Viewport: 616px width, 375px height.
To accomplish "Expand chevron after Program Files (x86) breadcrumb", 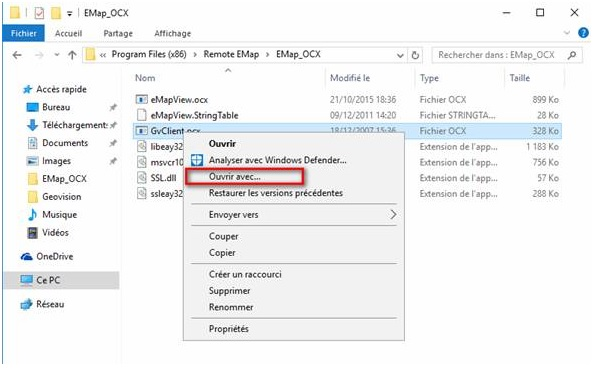I will tap(195, 55).
